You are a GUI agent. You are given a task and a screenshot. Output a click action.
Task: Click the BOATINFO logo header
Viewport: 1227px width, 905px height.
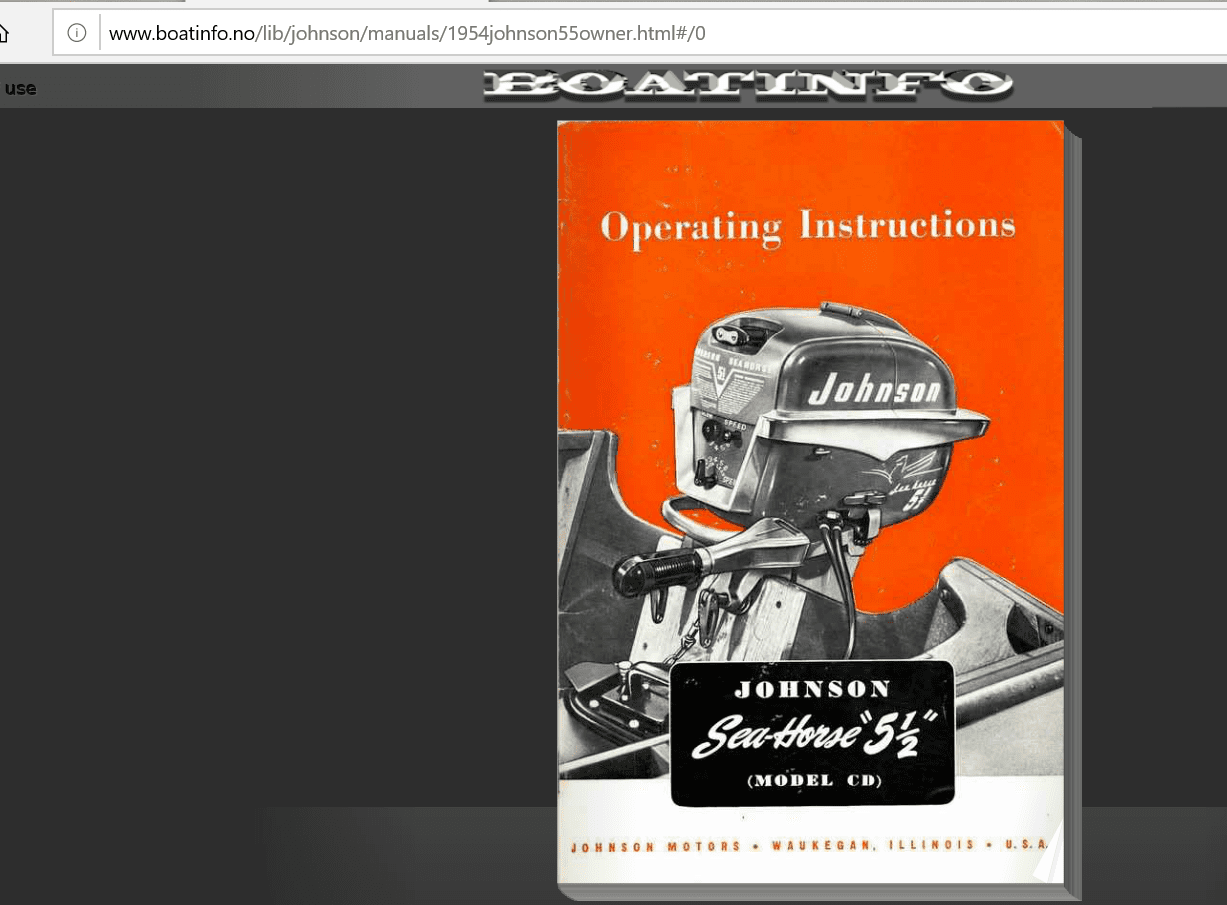point(748,85)
